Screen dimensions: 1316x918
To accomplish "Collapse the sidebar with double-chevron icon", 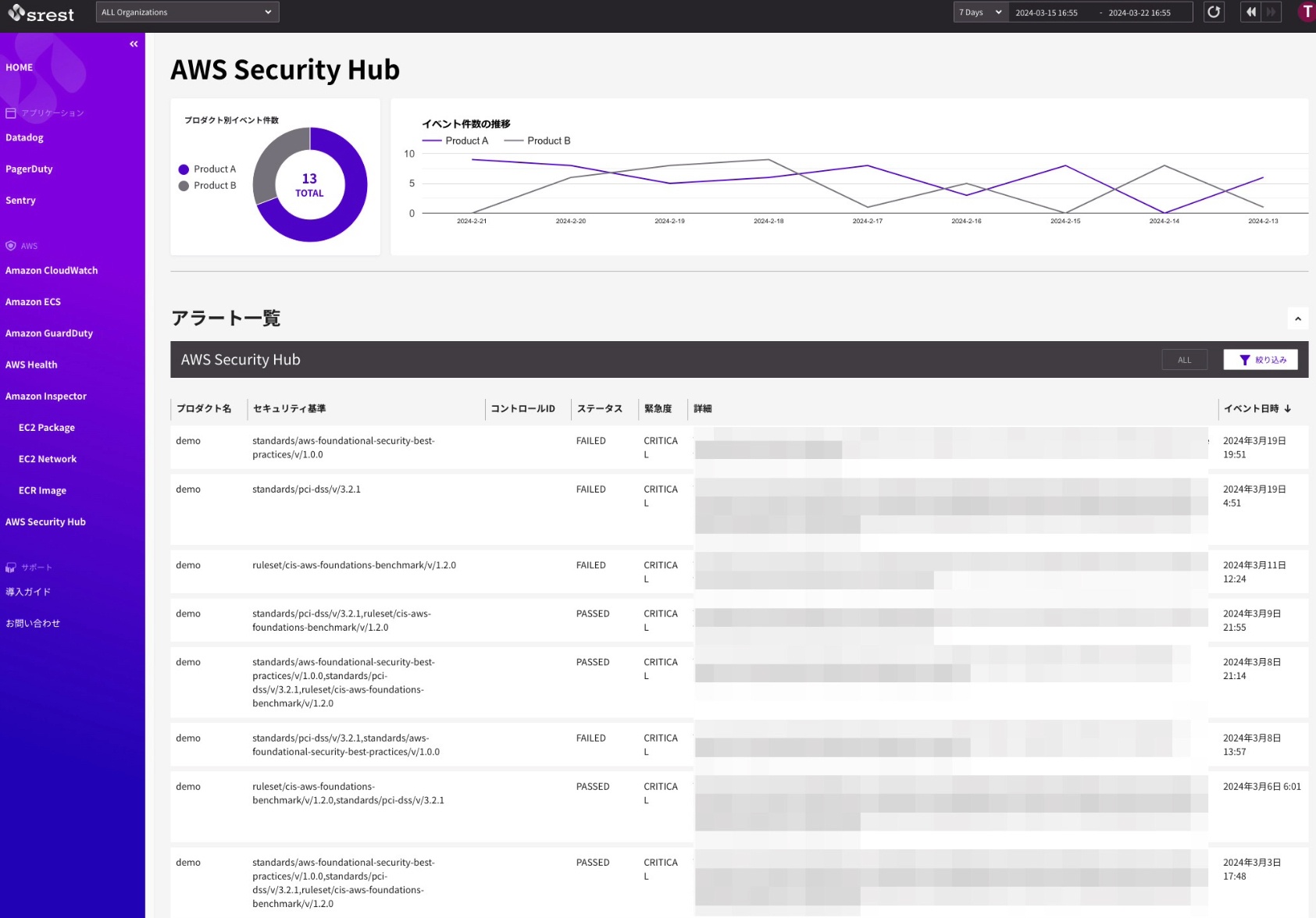I will (x=134, y=44).
